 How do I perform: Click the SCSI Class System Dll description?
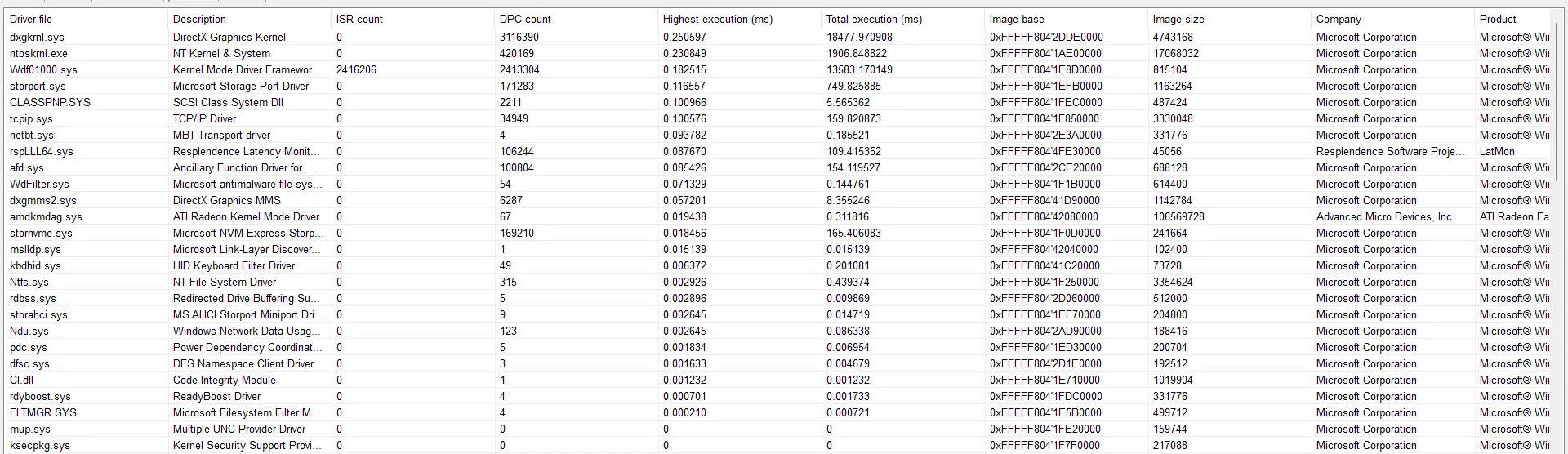228,102
